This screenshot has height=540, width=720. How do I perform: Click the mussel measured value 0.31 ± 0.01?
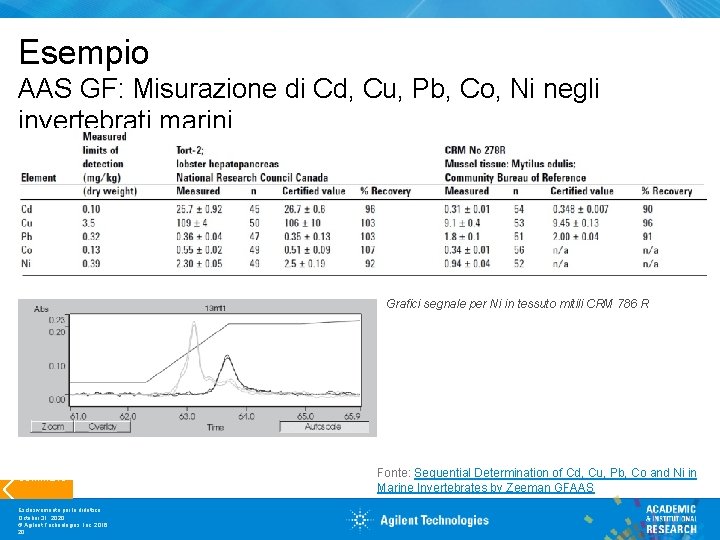point(467,209)
